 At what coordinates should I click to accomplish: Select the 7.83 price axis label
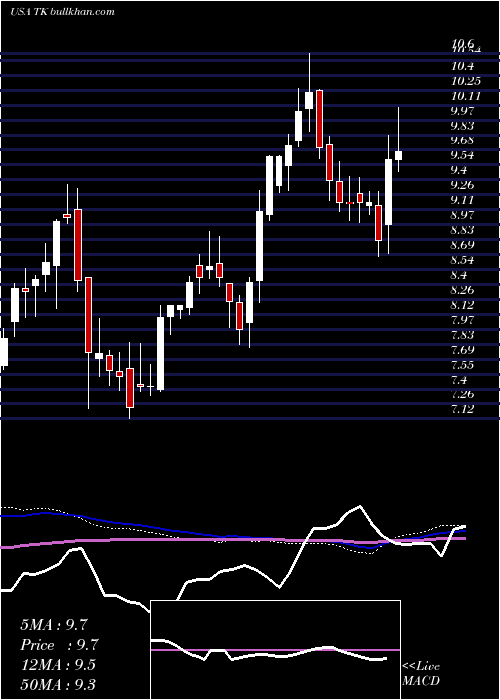point(462,335)
